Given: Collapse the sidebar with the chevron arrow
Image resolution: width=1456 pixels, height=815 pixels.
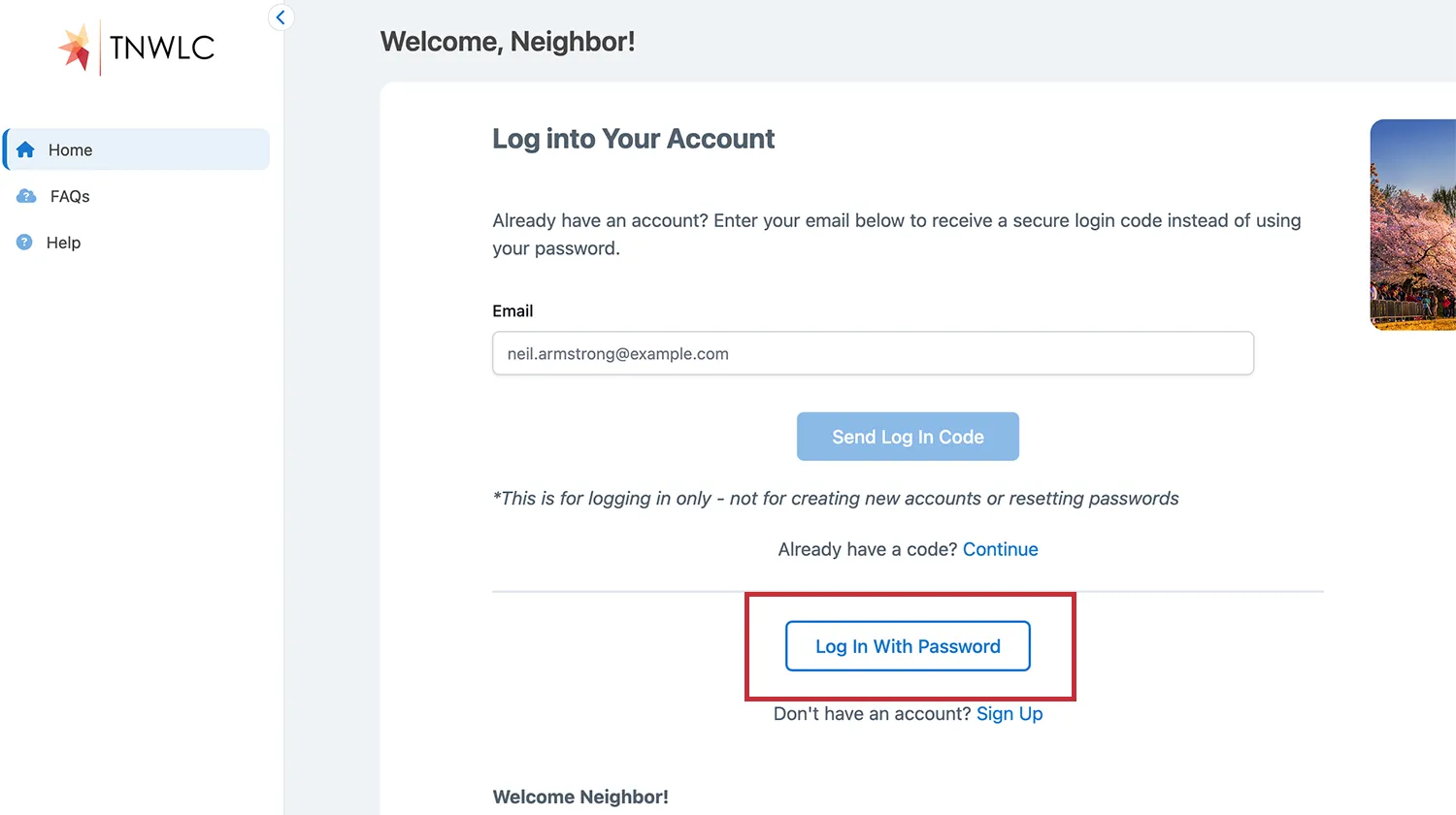Looking at the screenshot, I should coord(281,17).
